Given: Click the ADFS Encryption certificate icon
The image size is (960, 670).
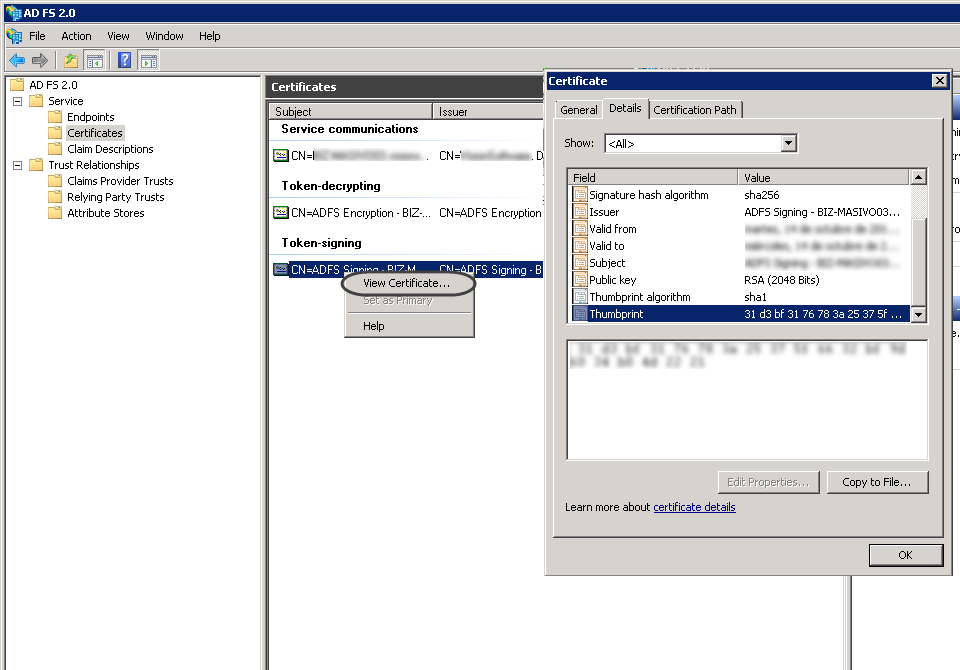Looking at the screenshot, I should [280, 213].
